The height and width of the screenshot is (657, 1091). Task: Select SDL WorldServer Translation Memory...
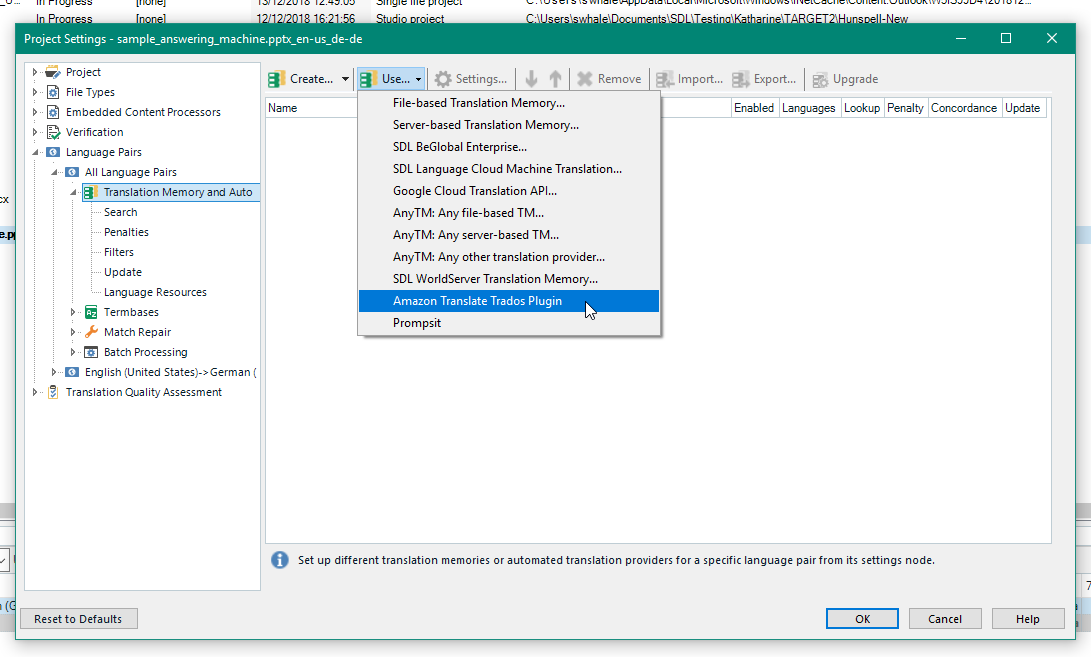point(509,279)
